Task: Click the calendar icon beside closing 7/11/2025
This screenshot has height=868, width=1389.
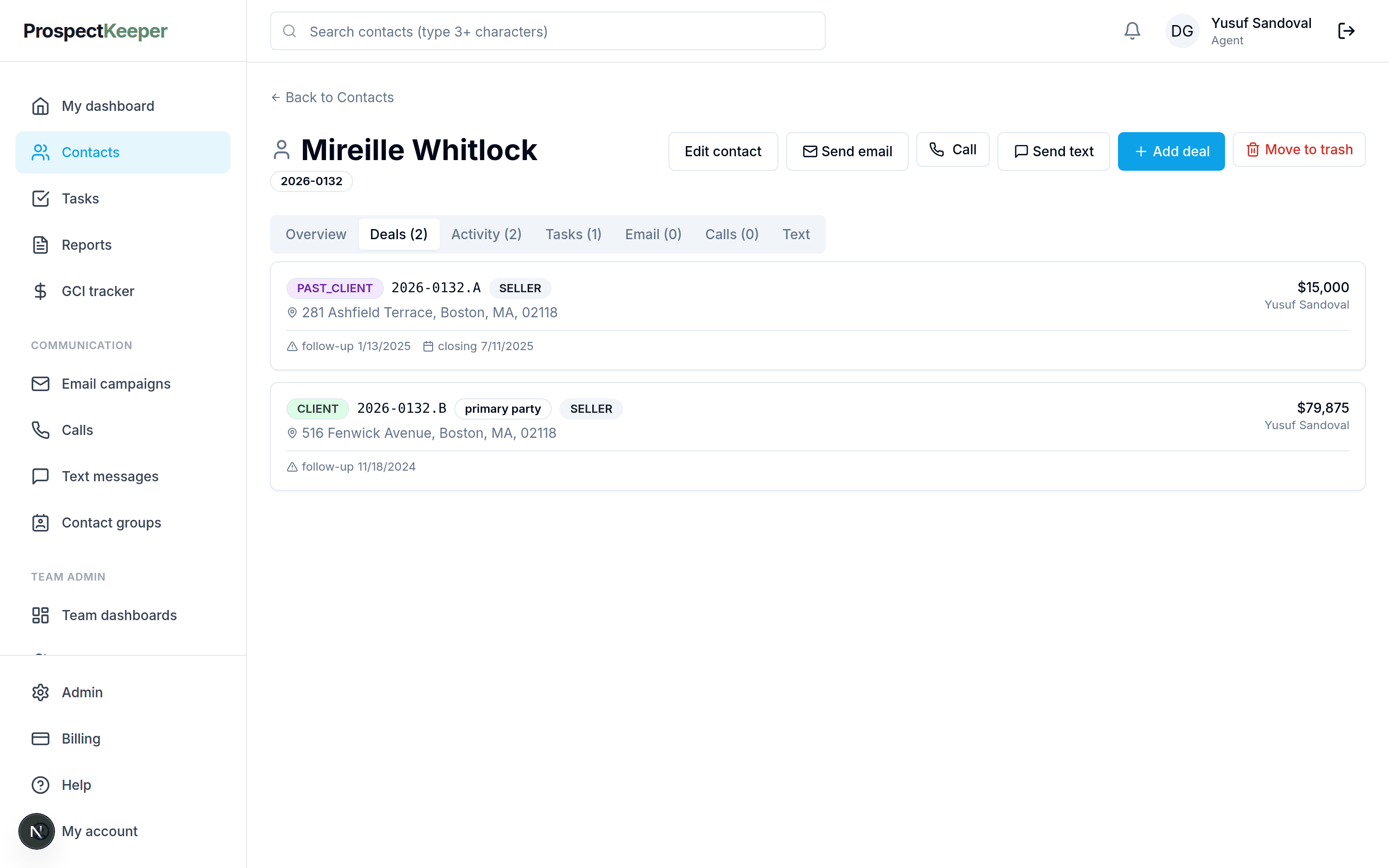Action: (x=428, y=346)
